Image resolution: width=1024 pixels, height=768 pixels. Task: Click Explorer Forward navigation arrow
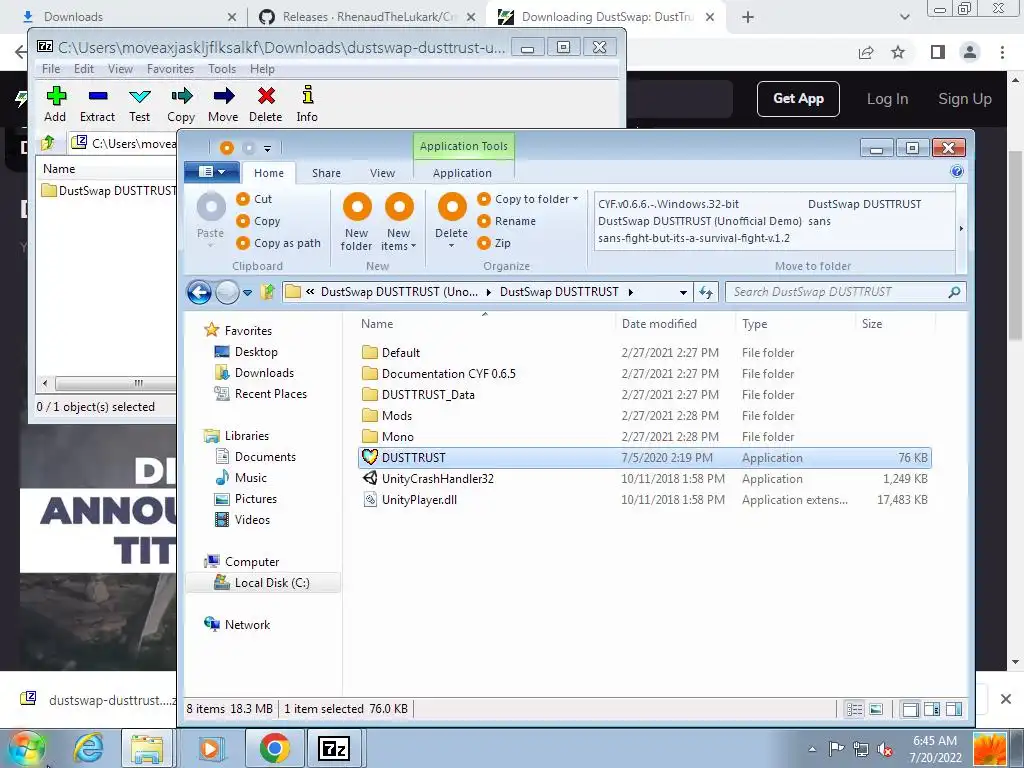pyautogui.click(x=227, y=292)
